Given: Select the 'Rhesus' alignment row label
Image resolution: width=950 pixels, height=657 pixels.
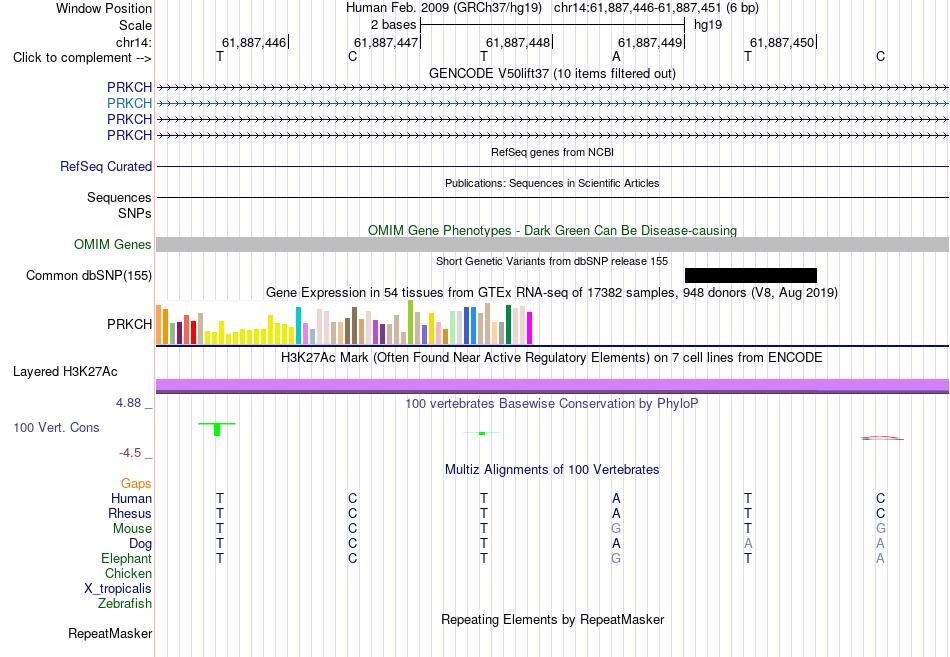Looking at the screenshot, I should (130, 513).
